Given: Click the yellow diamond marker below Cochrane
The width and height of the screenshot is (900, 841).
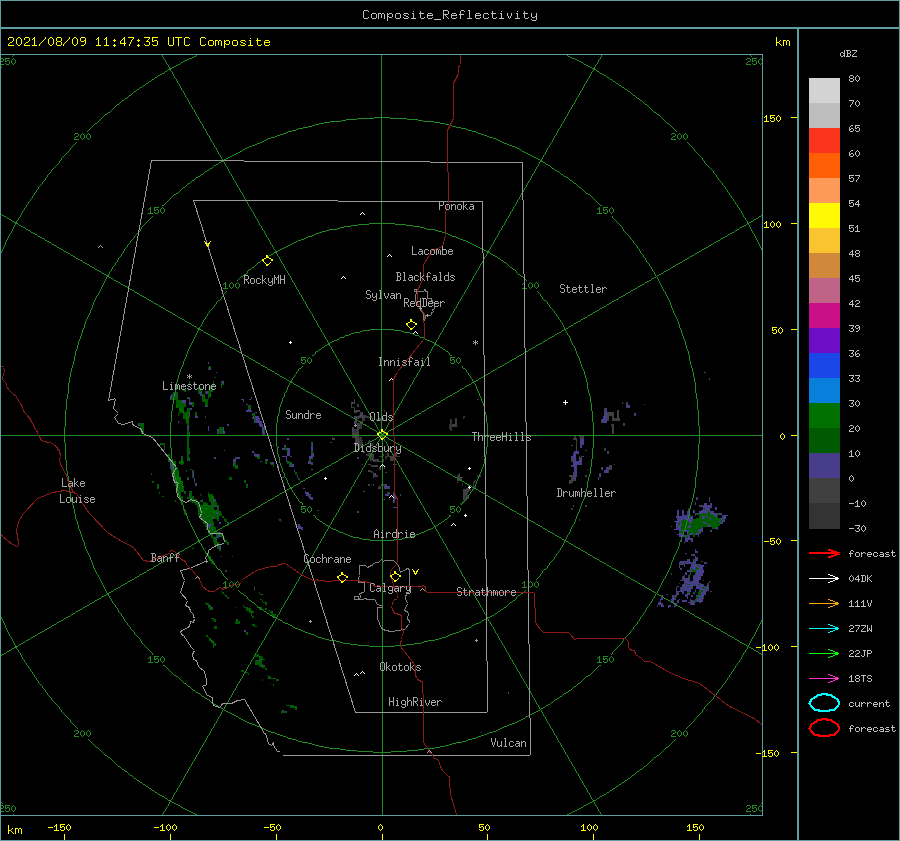Looking at the screenshot, I should [x=342, y=578].
